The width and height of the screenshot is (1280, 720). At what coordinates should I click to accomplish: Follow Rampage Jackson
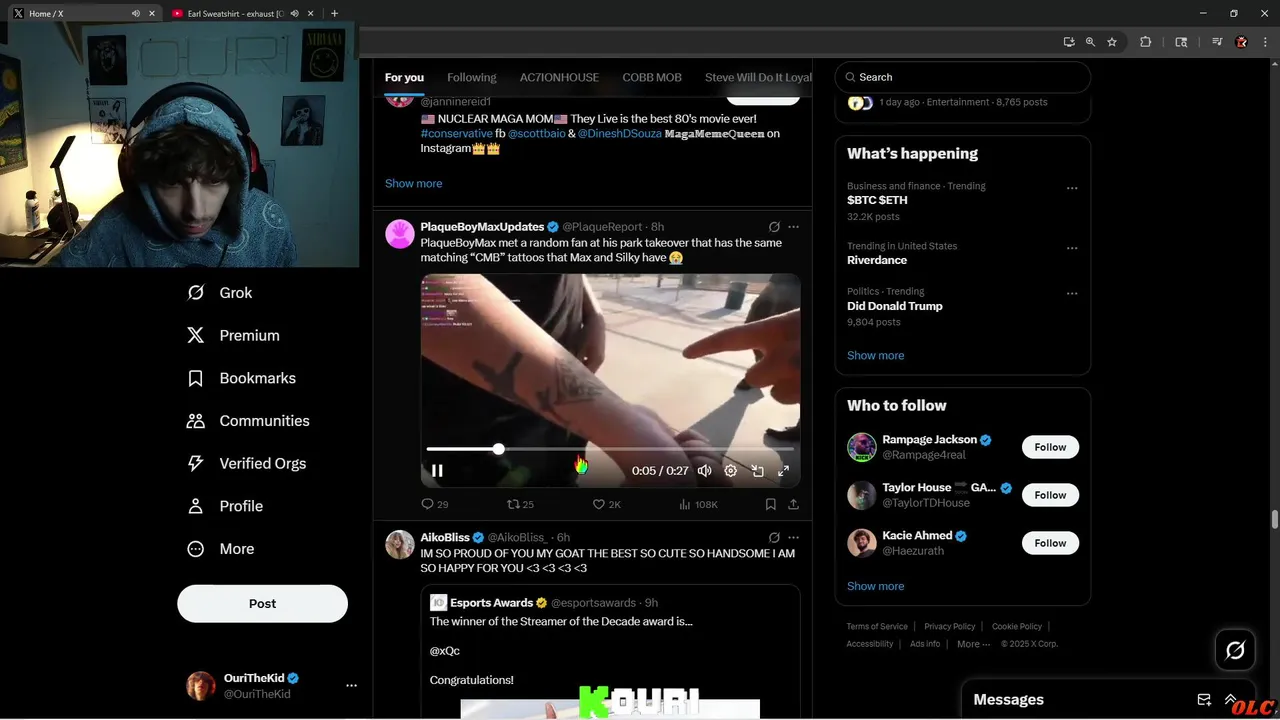coord(1050,447)
